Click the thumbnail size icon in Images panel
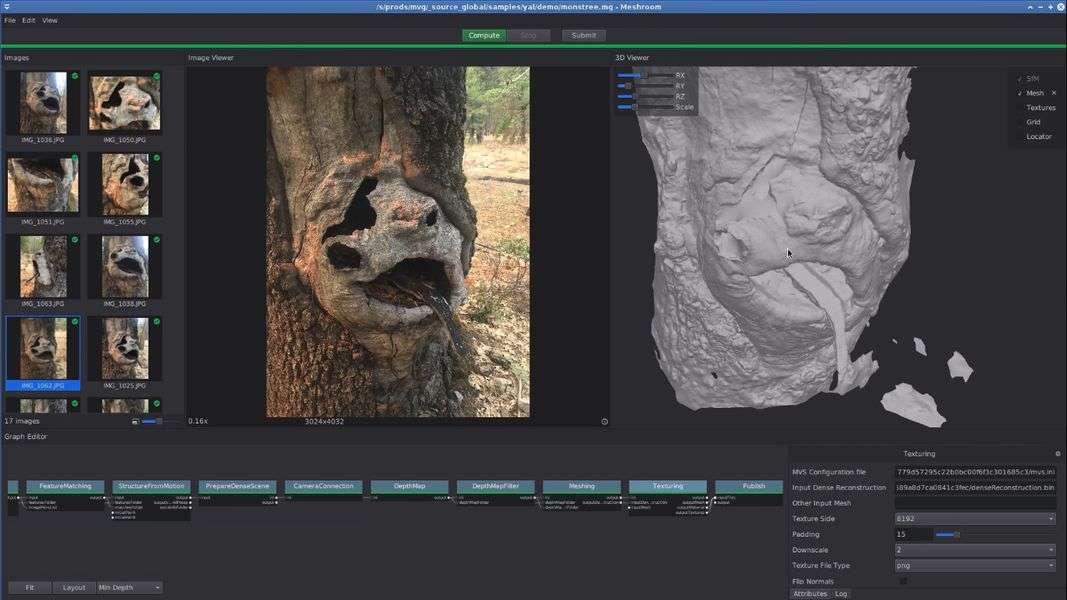 (136, 422)
